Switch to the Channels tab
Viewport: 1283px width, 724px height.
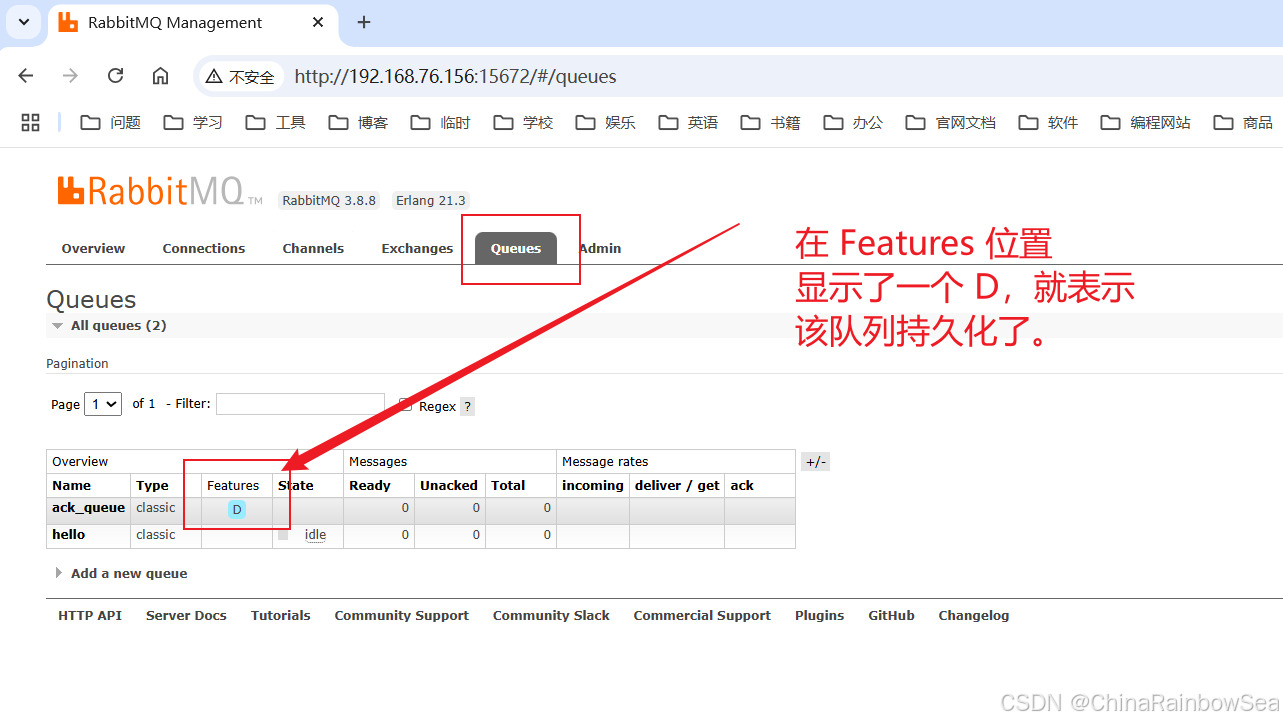point(313,248)
